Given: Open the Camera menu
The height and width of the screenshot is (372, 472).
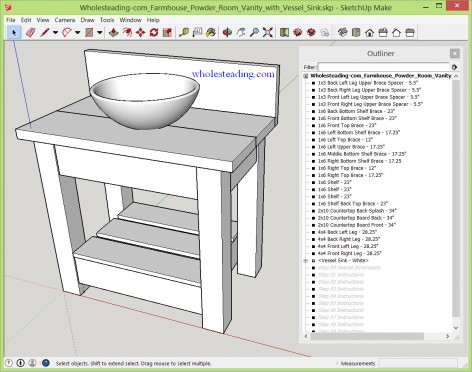Looking at the screenshot, I should [x=65, y=20].
